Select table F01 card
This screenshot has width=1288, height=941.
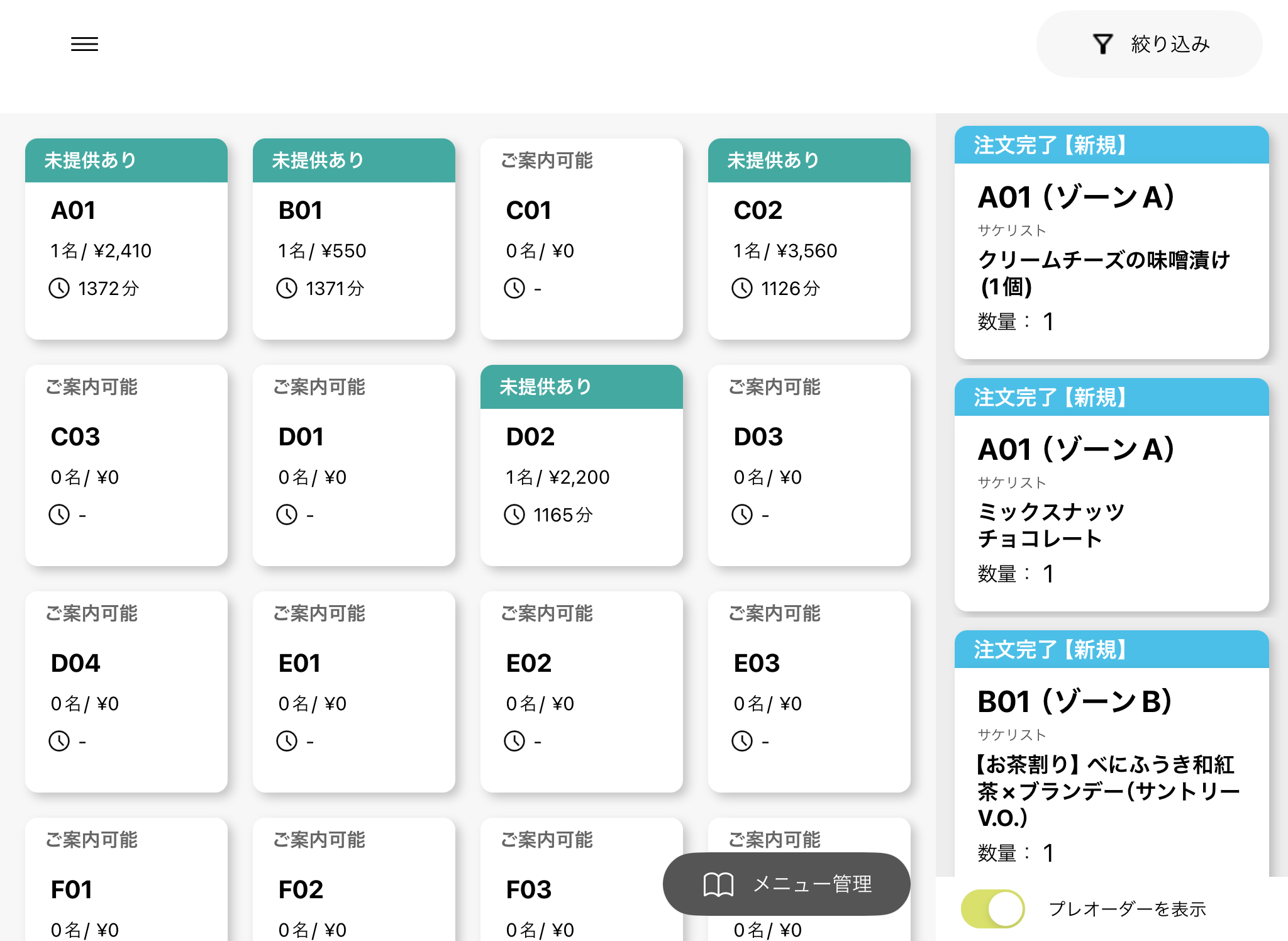pyautogui.click(x=126, y=887)
